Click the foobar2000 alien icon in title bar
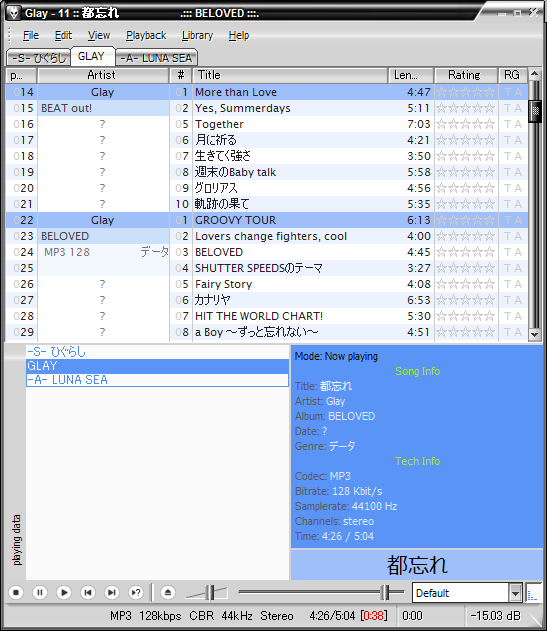The image size is (547, 631). pyautogui.click(x=14, y=13)
